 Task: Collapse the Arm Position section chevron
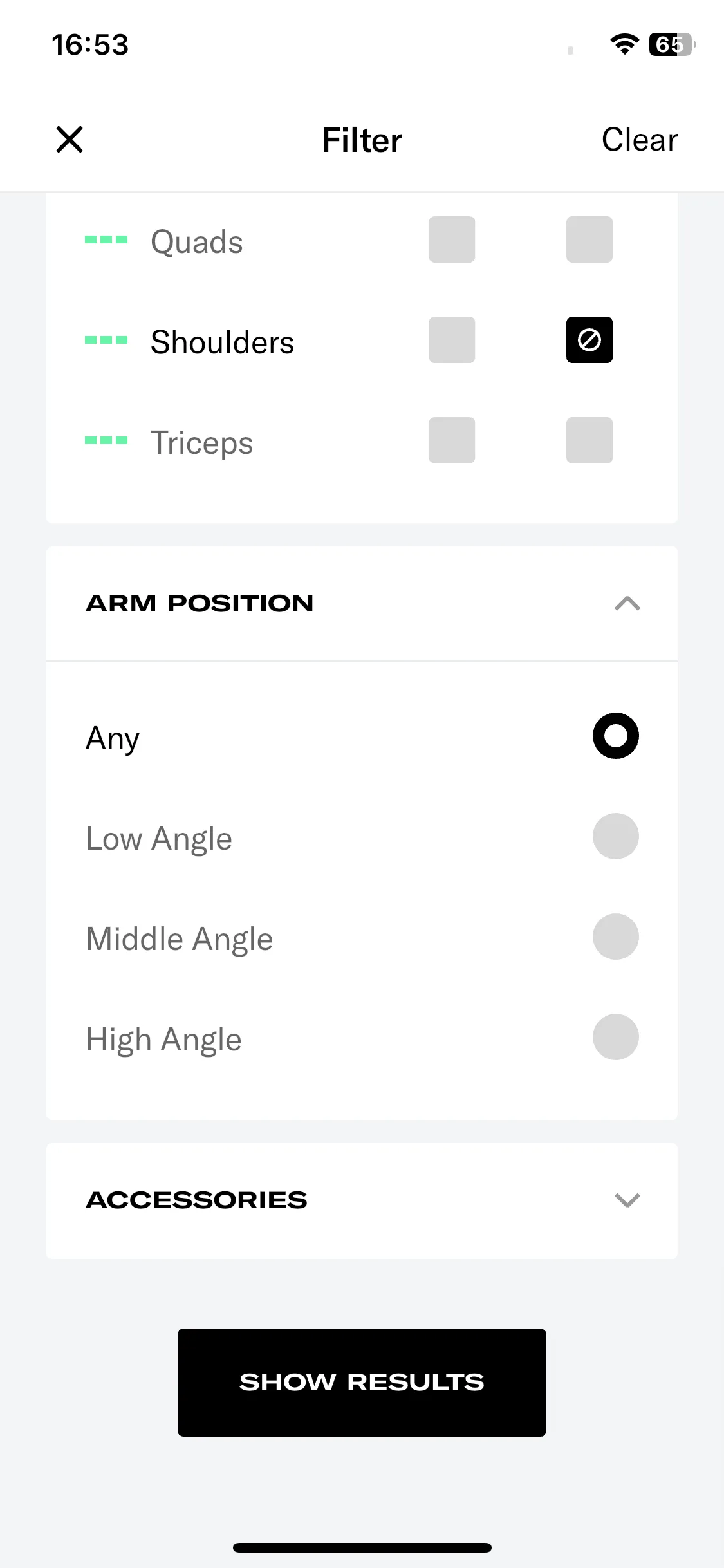[x=627, y=603]
